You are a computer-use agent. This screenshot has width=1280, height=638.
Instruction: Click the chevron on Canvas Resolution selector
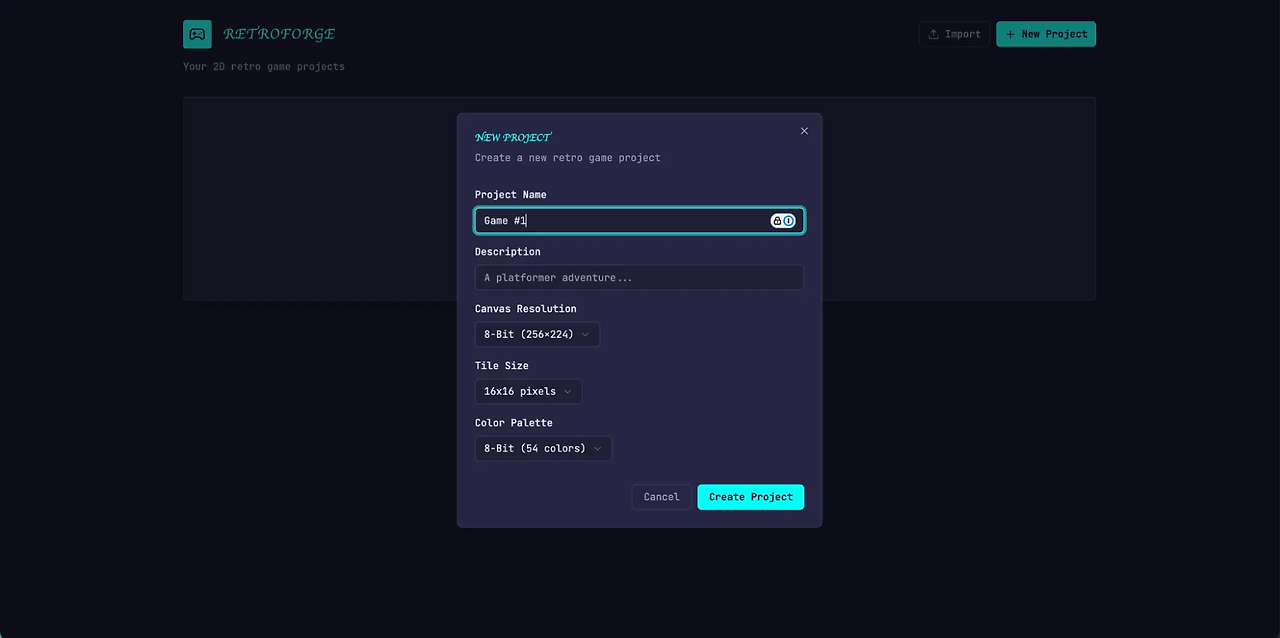[x=585, y=335]
